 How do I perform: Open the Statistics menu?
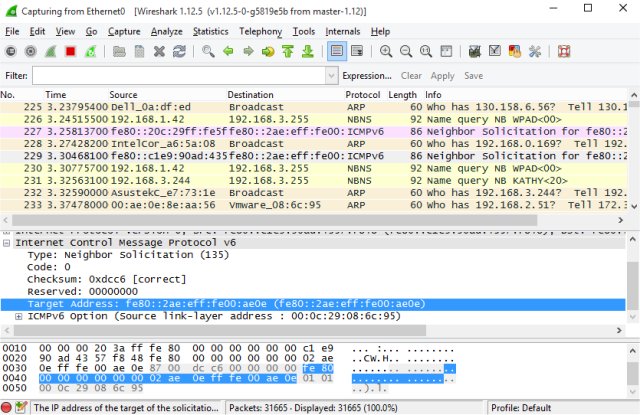210,31
